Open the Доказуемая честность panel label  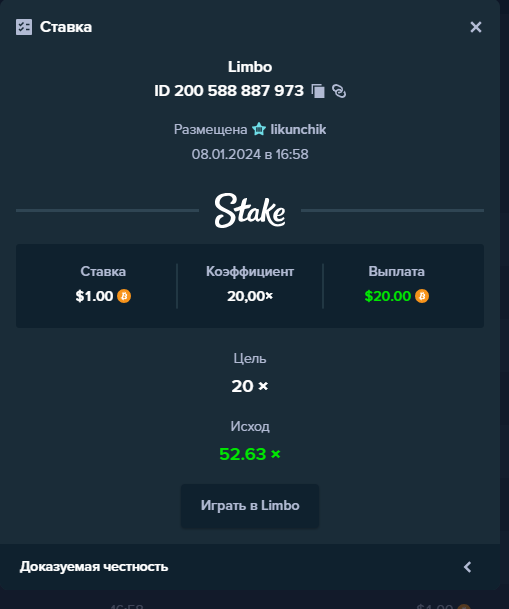click(x=94, y=567)
